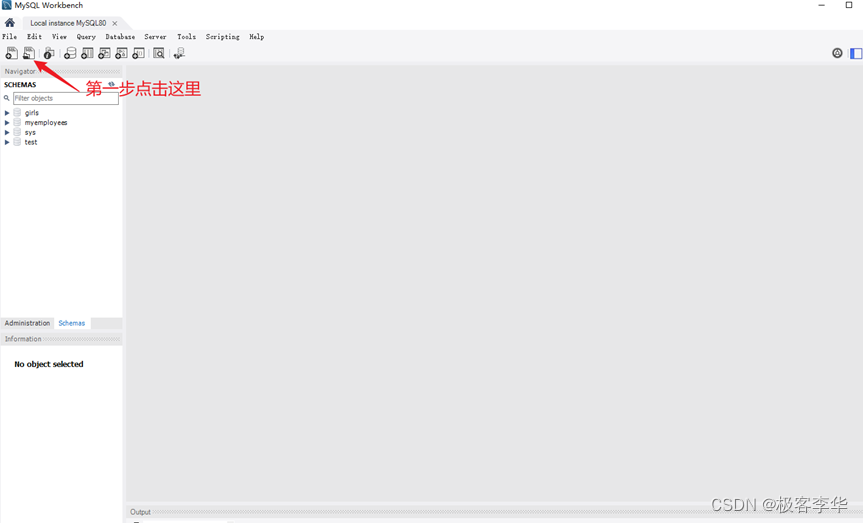
Task: Click the myemployees schema database icon
Action: (x=17, y=122)
